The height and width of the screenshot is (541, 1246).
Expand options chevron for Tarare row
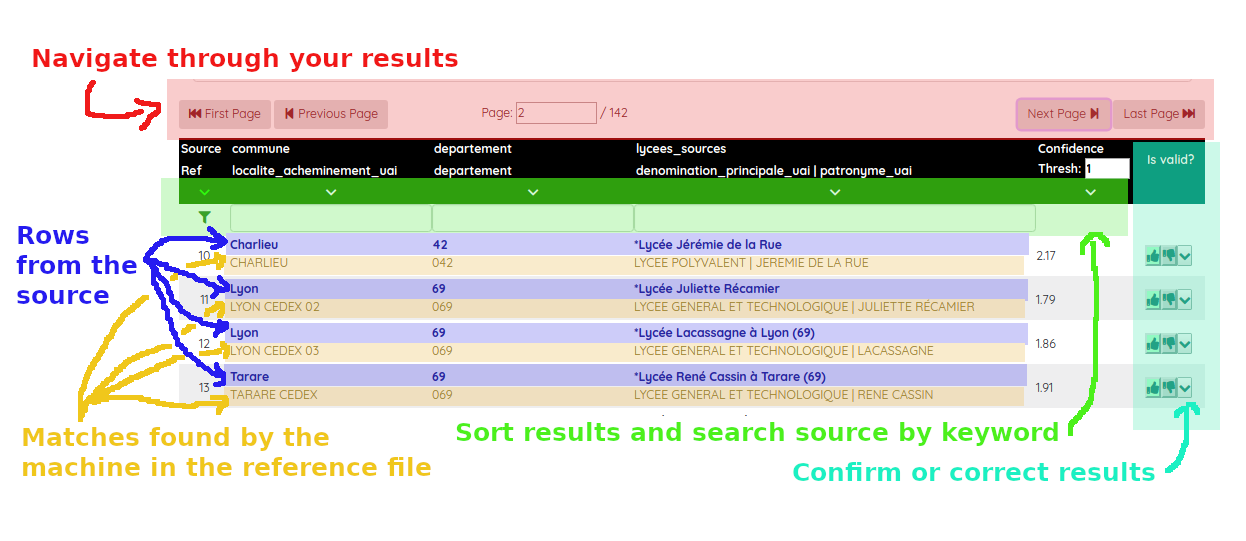tap(1185, 387)
